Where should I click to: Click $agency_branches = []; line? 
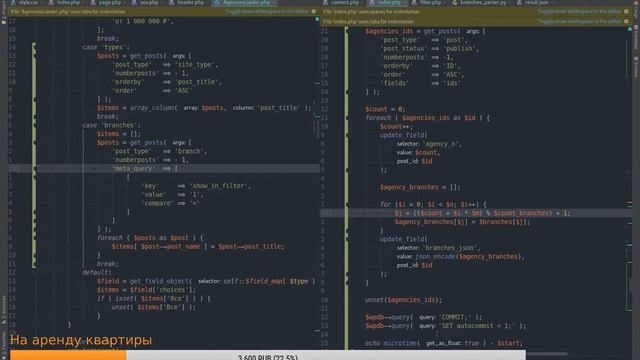click(420, 187)
